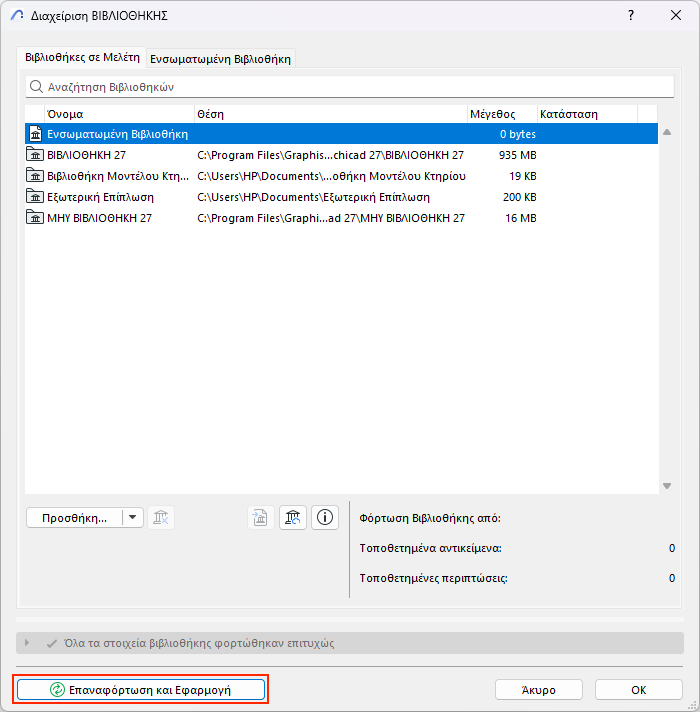
Task: Select the Εξωτερική Επίπλωση row name
Action: coord(100,197)
